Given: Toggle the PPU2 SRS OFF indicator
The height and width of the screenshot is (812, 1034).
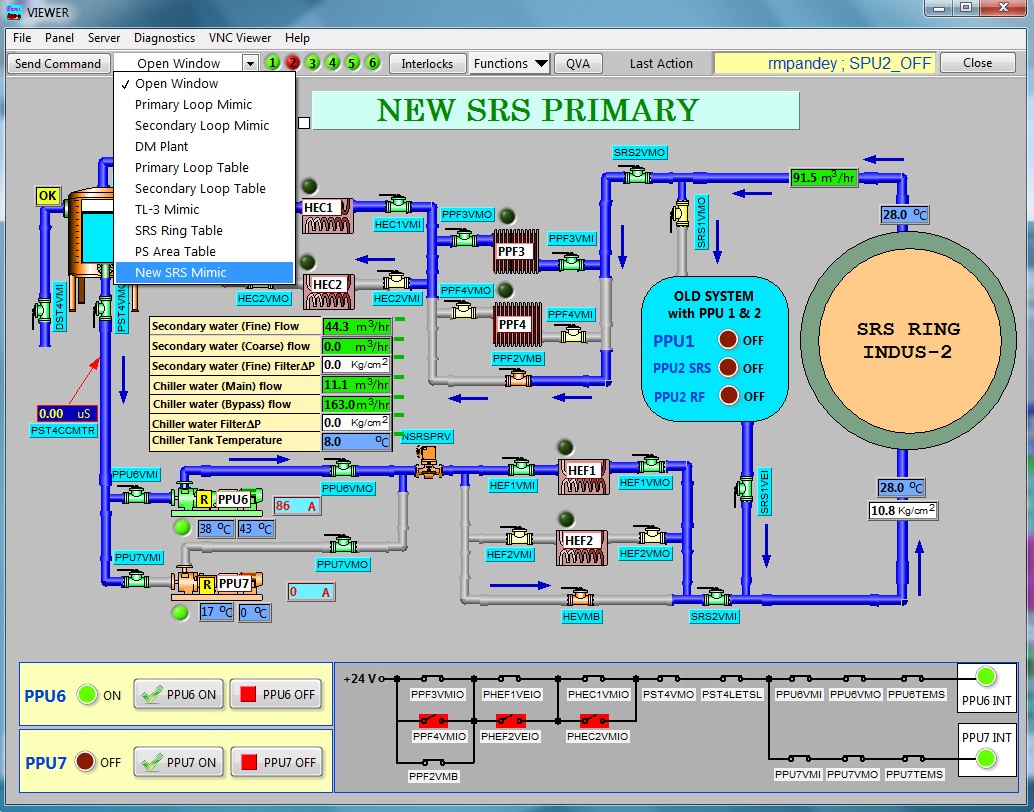Looking at the screenshot, I should 728,367.
